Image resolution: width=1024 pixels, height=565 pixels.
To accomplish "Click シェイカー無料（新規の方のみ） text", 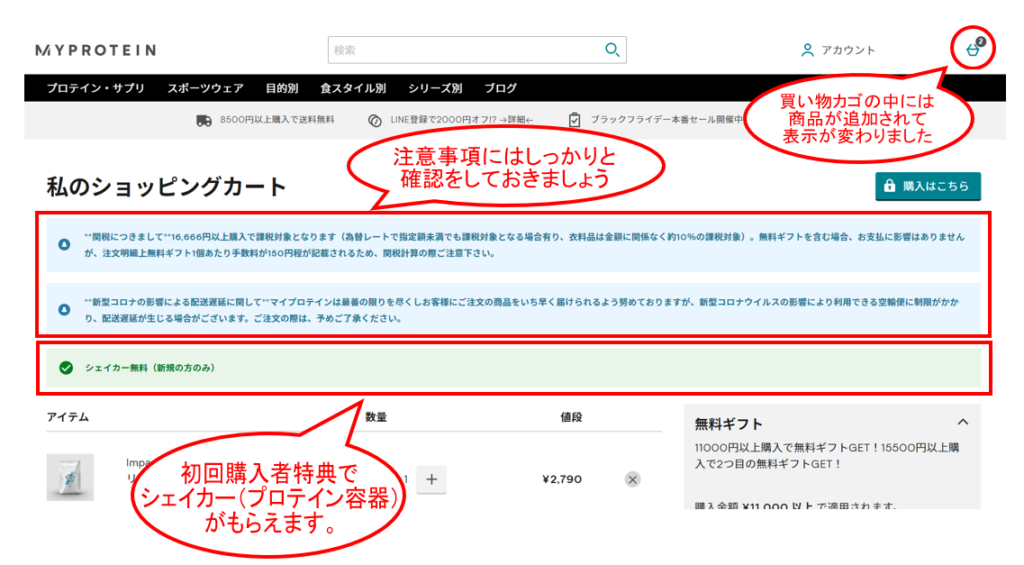I will (150, 368).
